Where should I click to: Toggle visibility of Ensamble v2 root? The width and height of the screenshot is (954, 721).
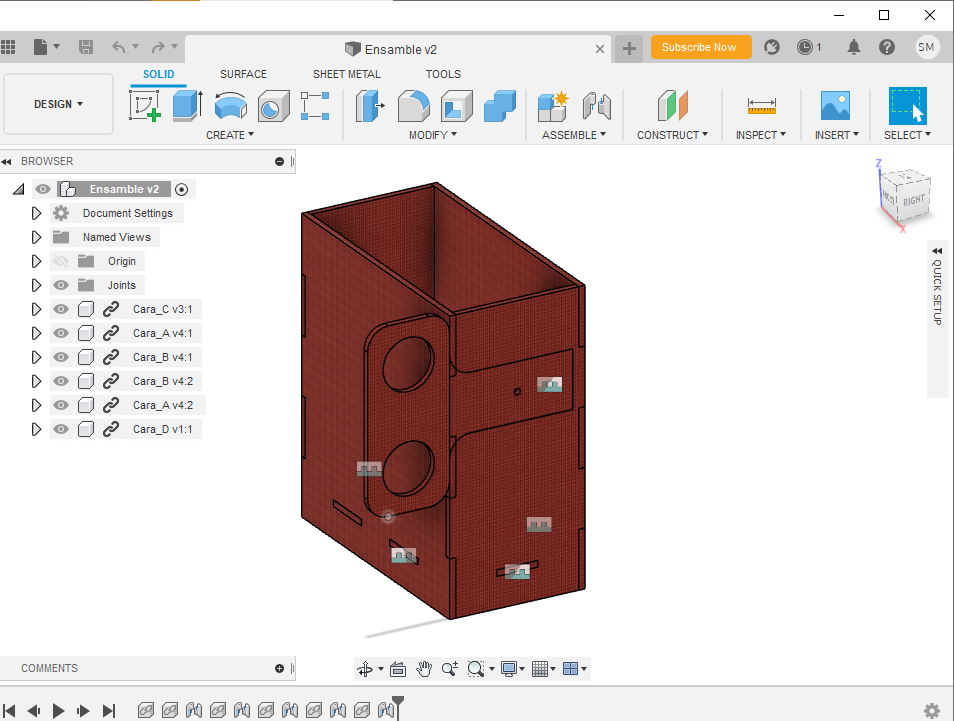click(x=43, y=189)
